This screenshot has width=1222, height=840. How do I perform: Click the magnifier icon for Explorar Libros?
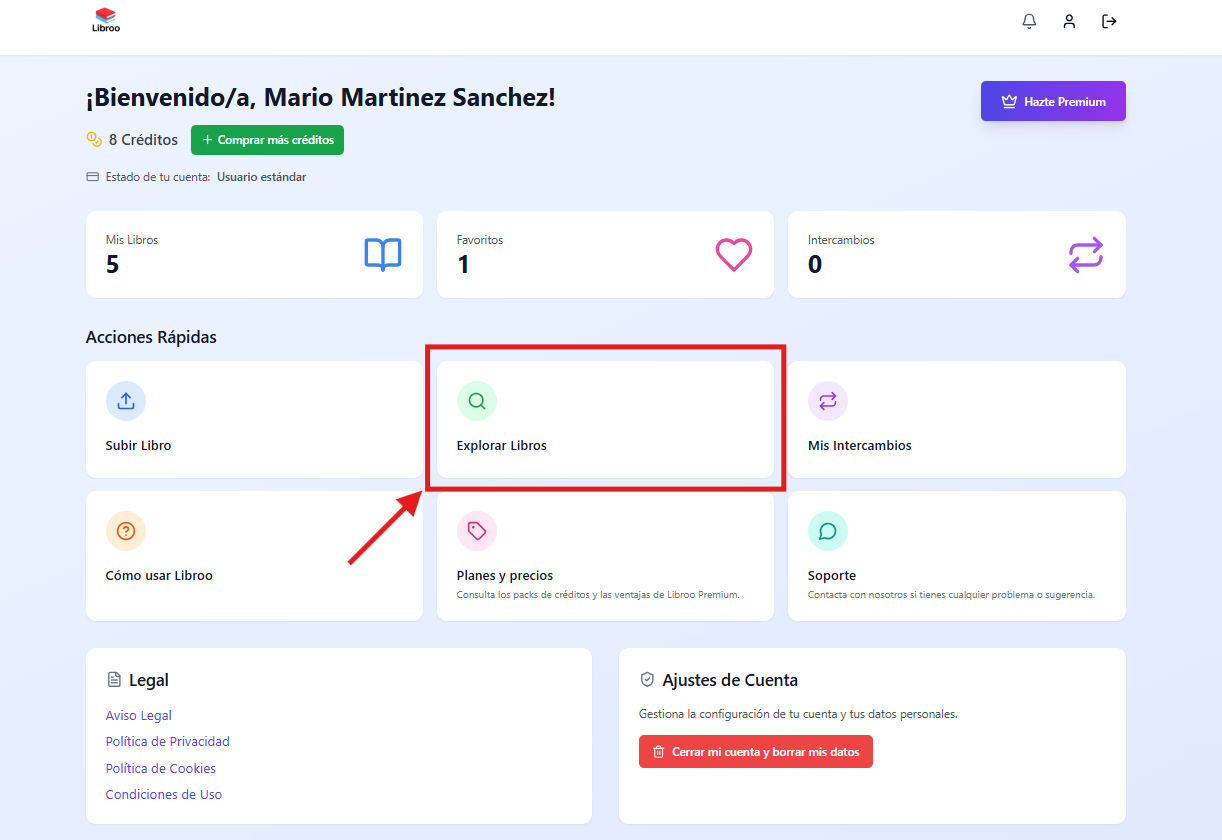[477, 401]
